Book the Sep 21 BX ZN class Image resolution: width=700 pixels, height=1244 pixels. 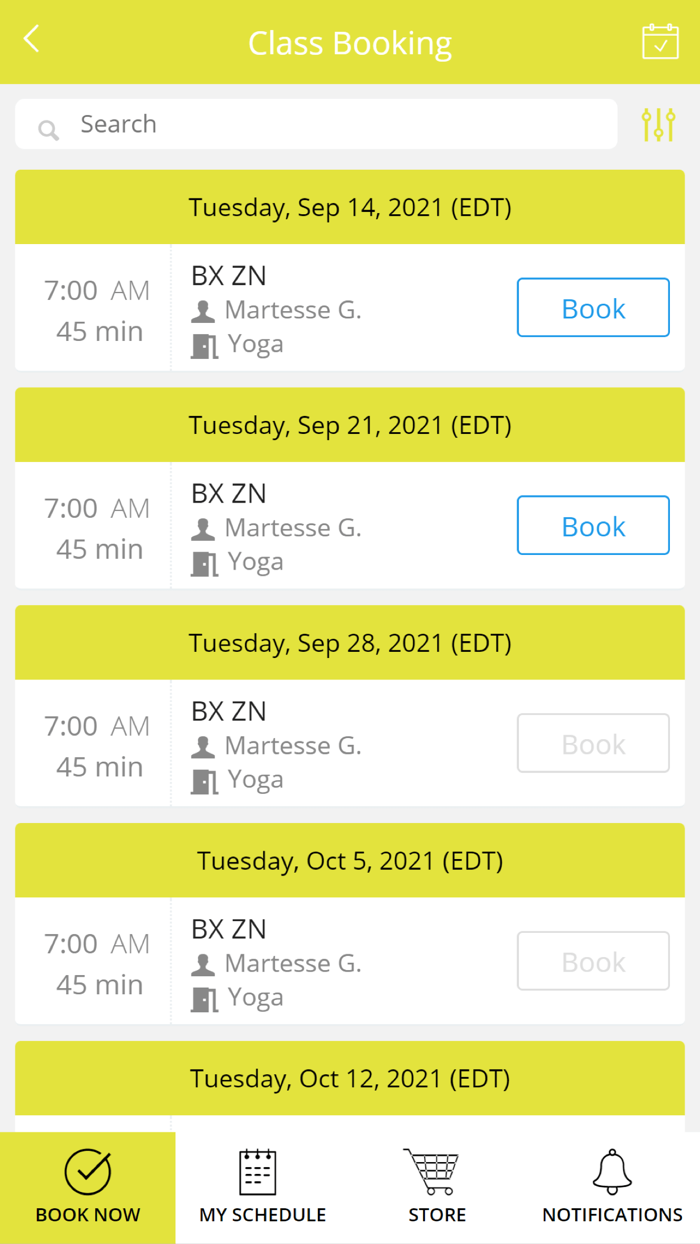tap(593, 526)
